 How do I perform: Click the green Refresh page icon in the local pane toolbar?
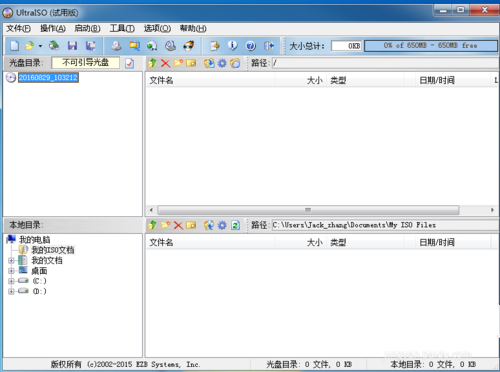click(x=235, y=225)
